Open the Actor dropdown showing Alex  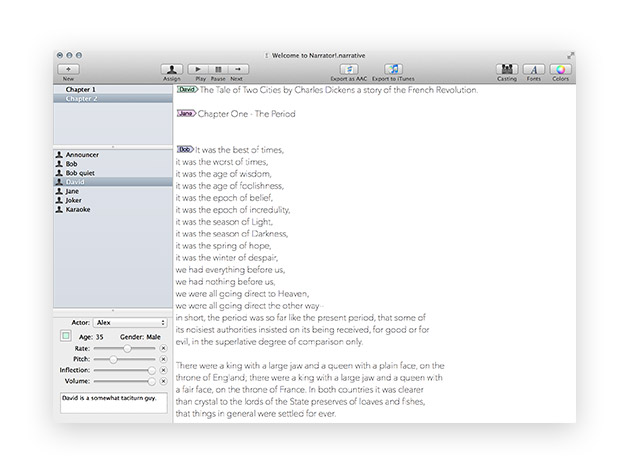tap(130, 323)
